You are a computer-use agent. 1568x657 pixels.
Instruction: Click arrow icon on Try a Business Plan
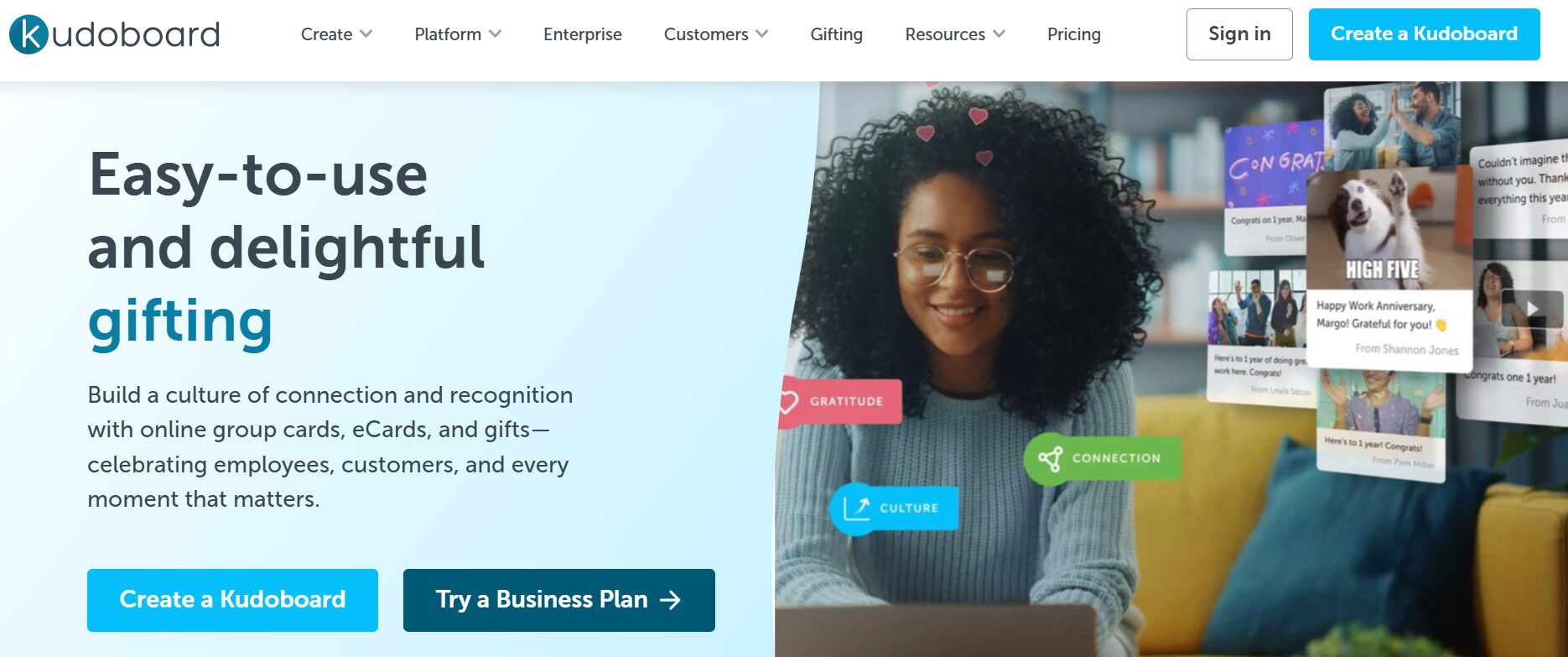pos(670,600)
